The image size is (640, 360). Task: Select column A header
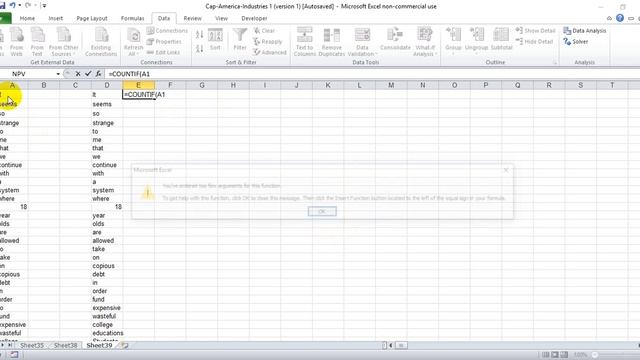13,85
